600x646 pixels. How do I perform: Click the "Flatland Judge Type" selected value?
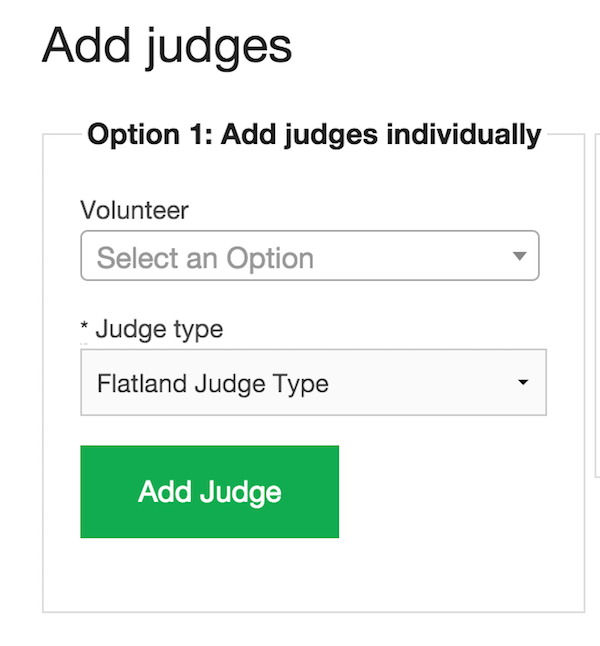[213, 383]
